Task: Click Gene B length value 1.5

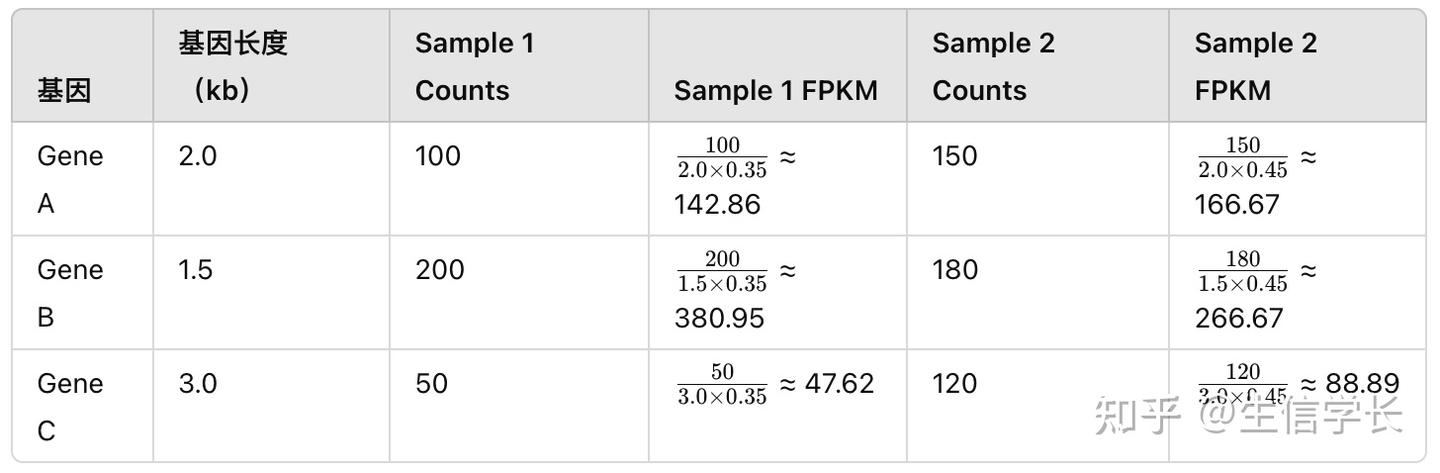Action: click(195, 270)
